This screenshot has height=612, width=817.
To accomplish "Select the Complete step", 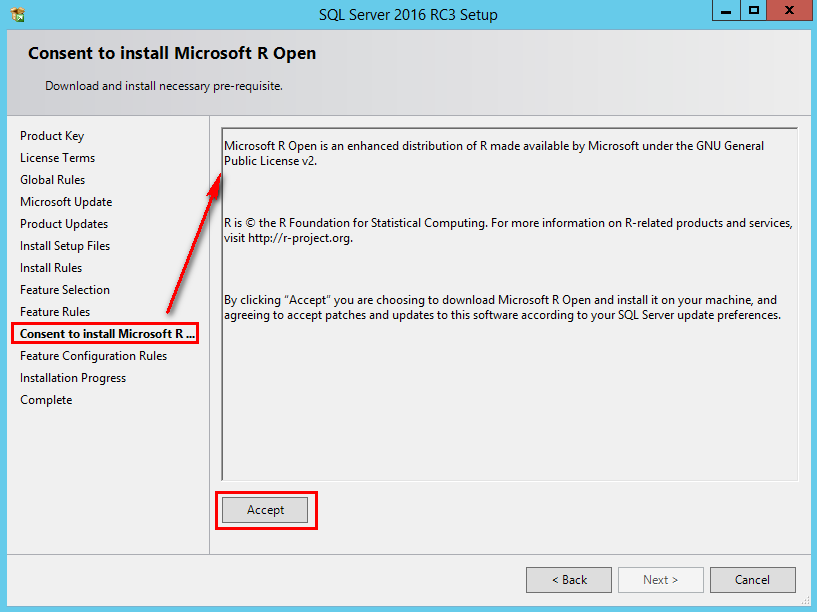I will (46, 400).
